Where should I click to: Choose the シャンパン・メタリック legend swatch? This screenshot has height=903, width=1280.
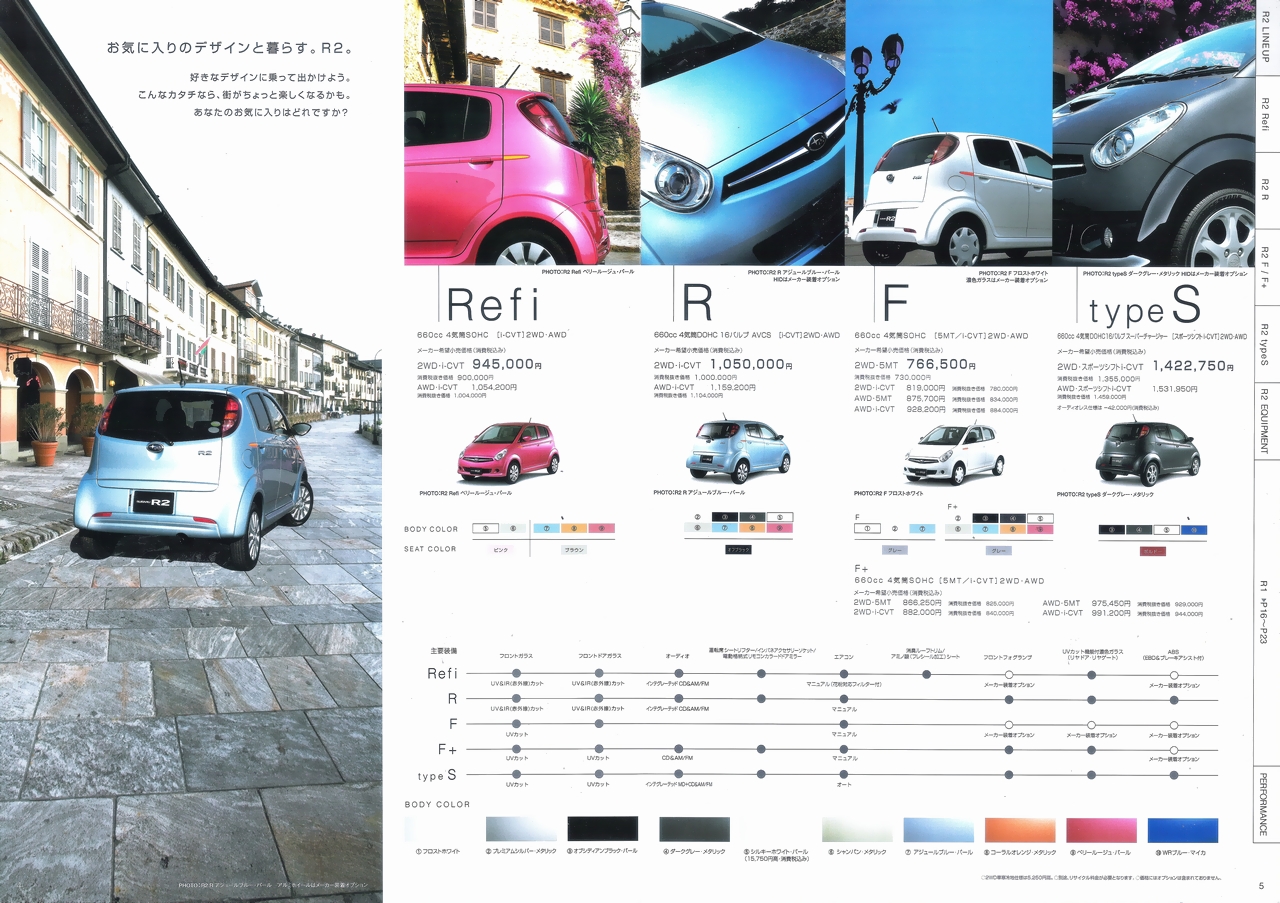point(857,829)
